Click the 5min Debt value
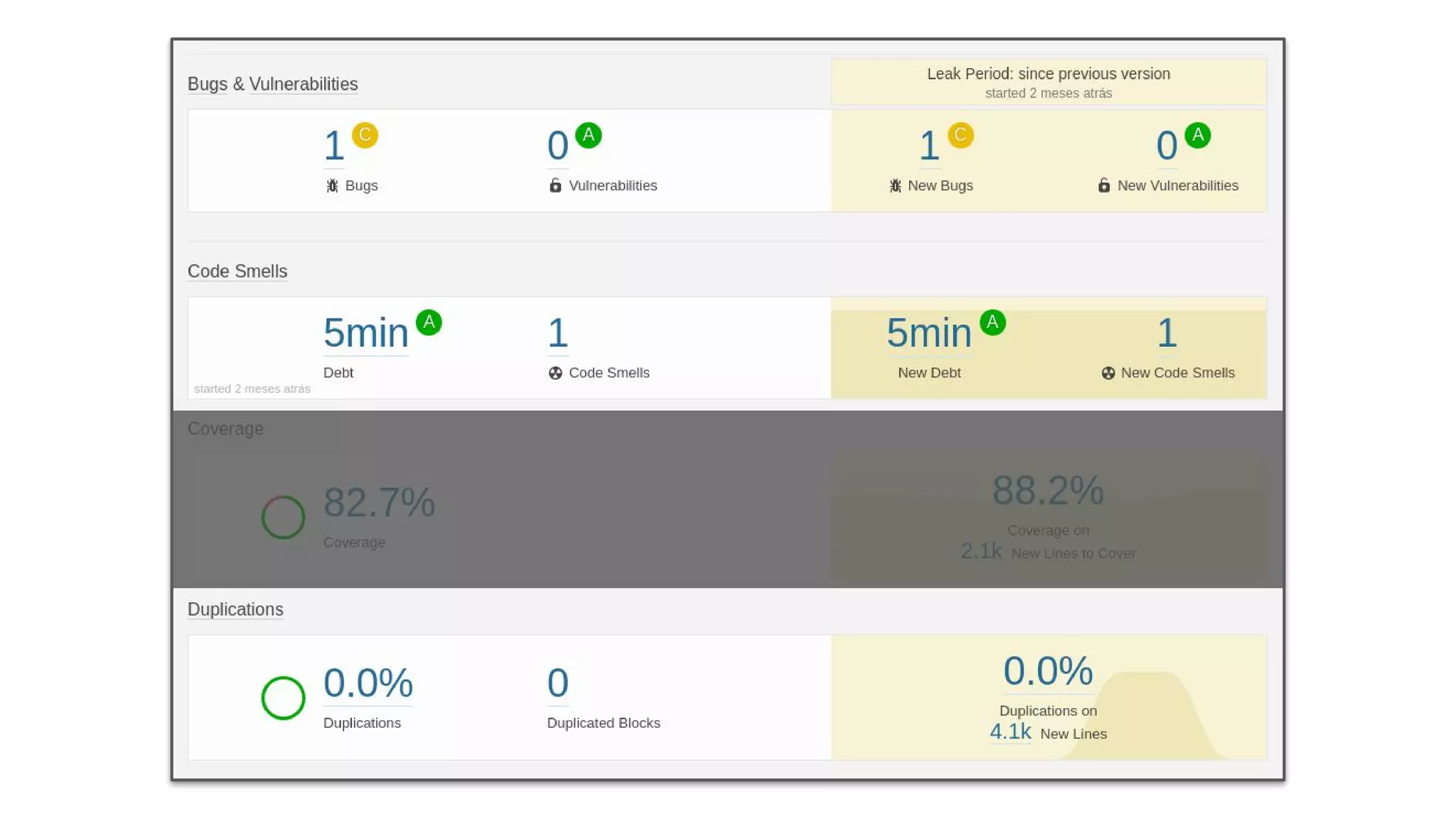The image size is (1456, 819). (365, 333)
